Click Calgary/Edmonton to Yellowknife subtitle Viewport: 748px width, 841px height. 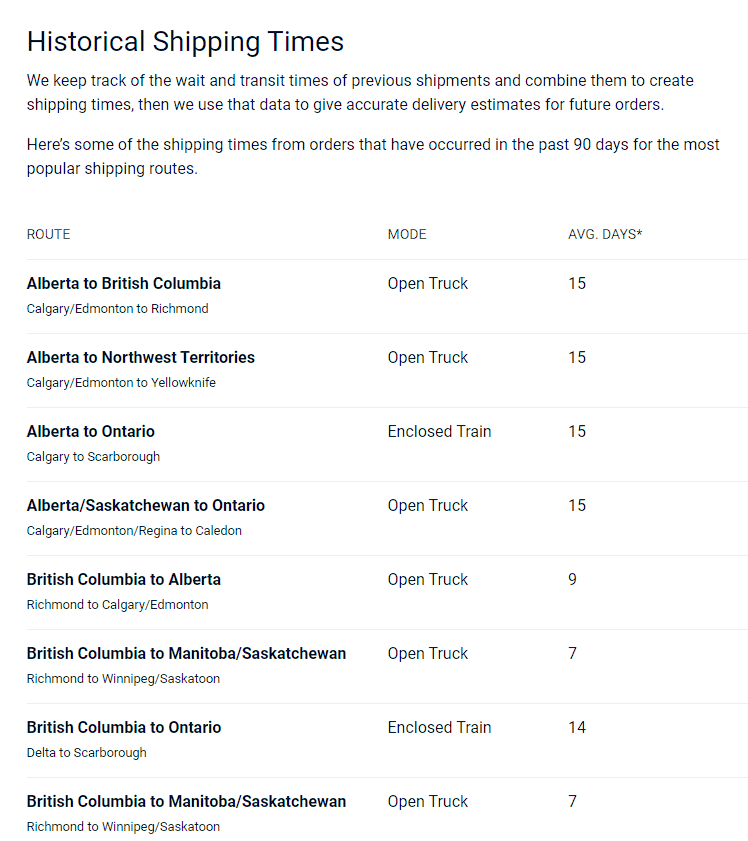pyautogui.click(x=121, y=382)
